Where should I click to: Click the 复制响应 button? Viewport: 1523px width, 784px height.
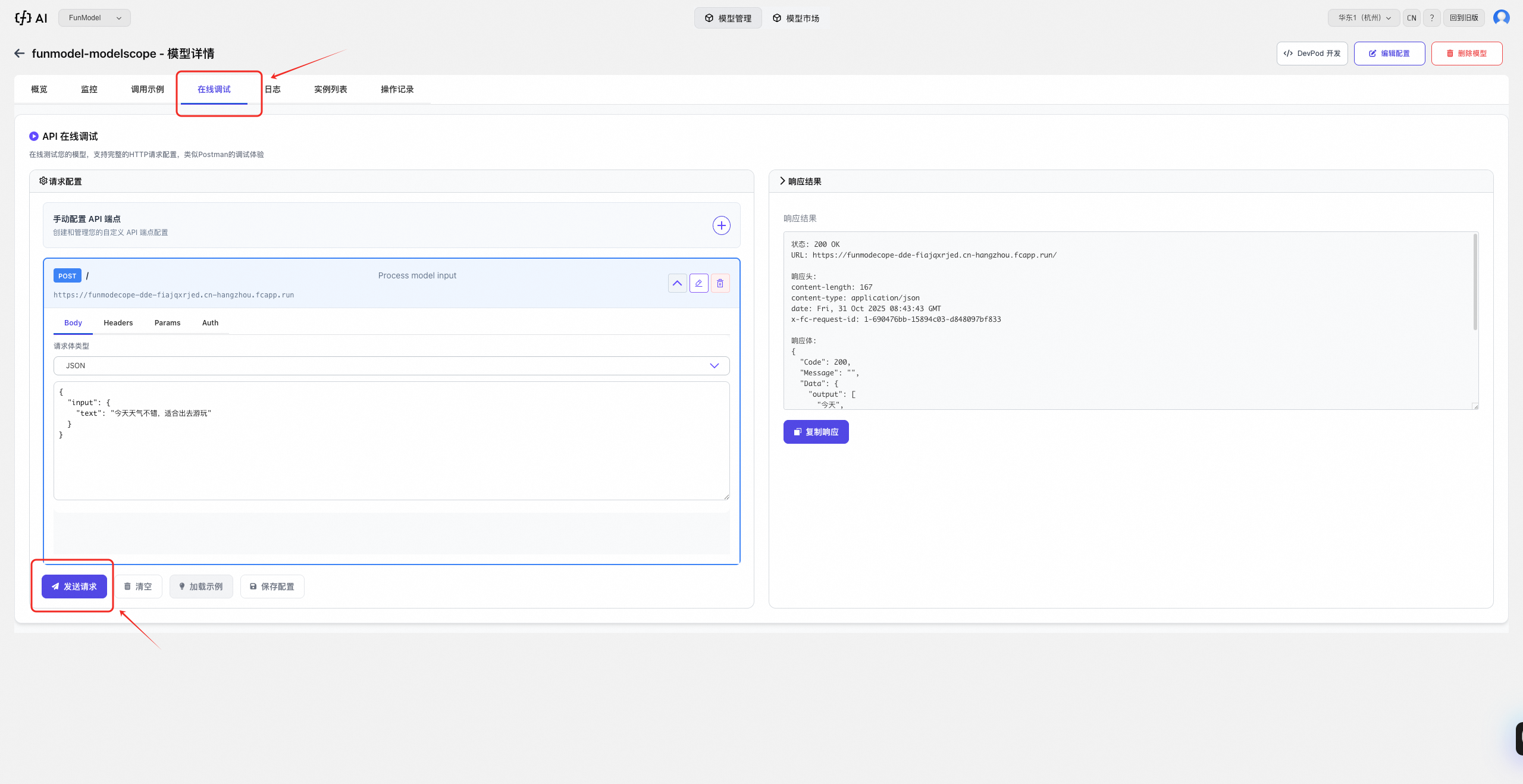[816, 432]
